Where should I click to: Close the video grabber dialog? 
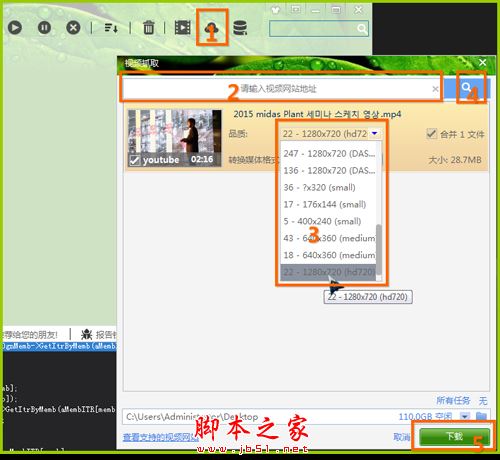pyautogui.click(x=482, y=62)
